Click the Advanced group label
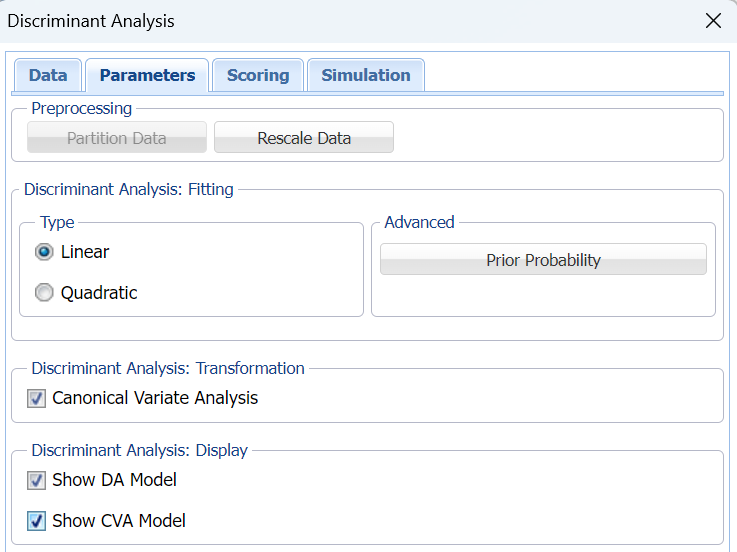 click(419, 222)
